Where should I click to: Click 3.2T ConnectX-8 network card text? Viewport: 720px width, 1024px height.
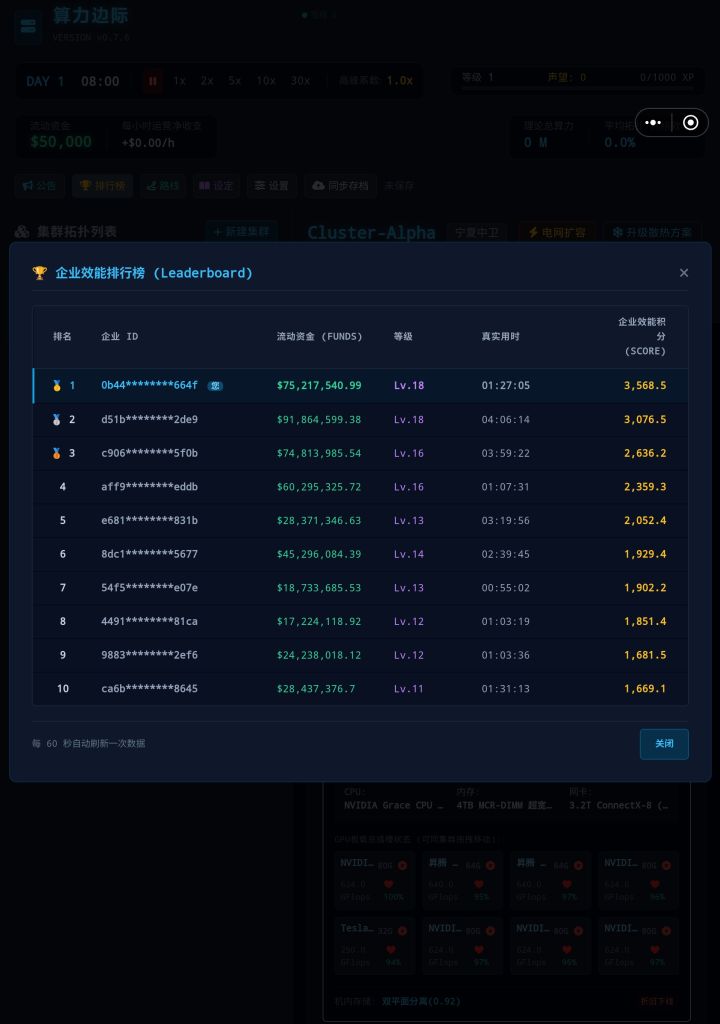point(619,805)
